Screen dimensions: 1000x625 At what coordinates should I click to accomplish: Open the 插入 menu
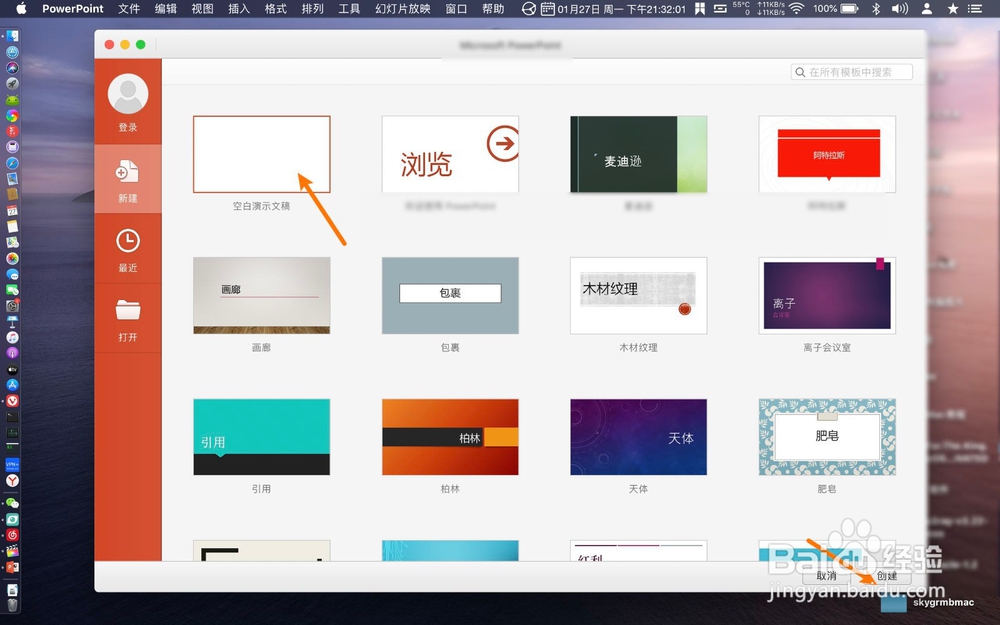pyautogui.click(x=239, y=8)
